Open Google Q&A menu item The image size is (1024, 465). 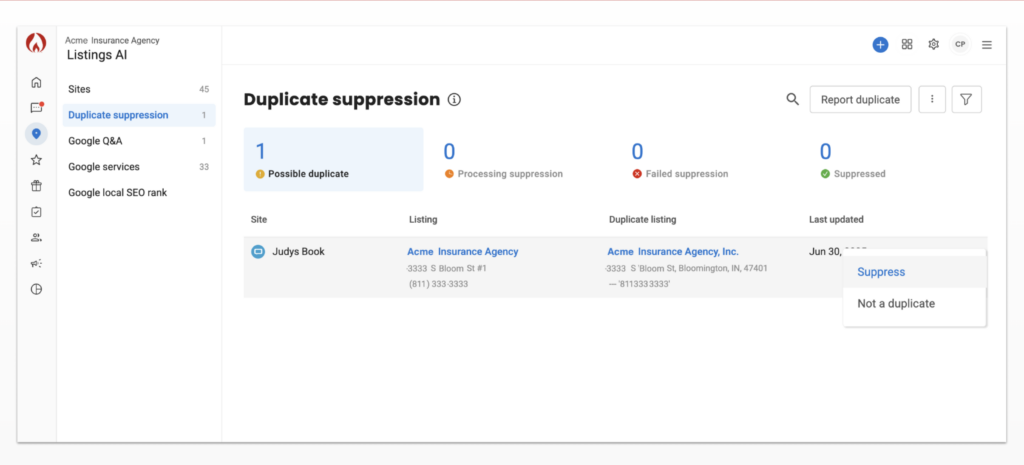pos(138,141)
